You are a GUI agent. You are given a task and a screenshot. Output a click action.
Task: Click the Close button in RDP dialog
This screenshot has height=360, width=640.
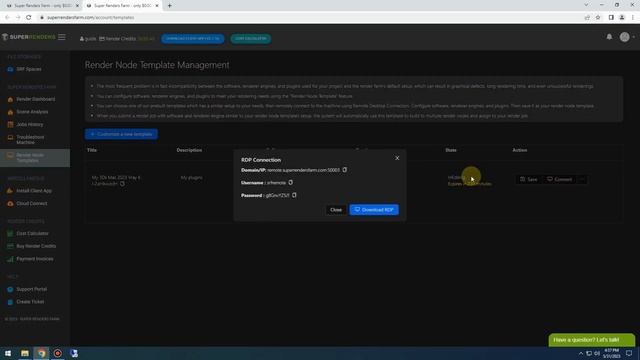pyautogui.click(x=336, y=210)
